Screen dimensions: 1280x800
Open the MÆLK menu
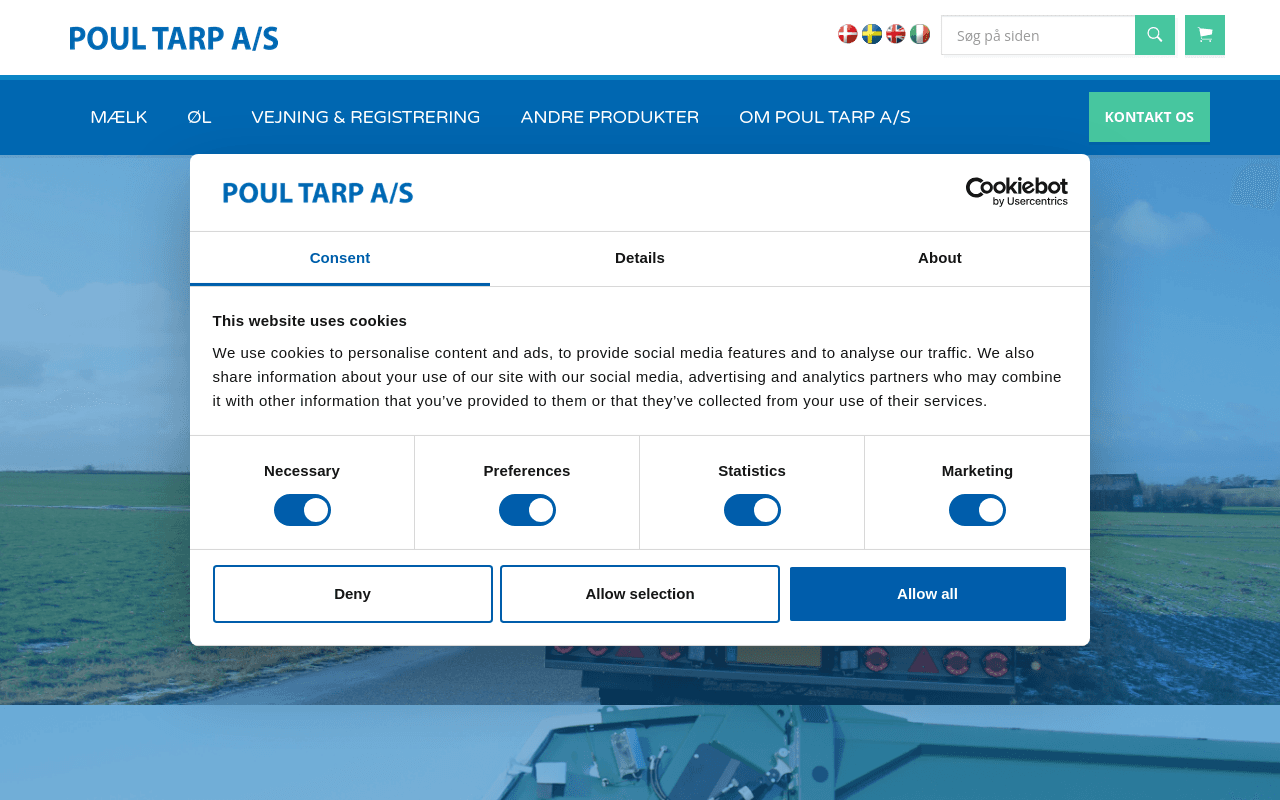pos(119,117)
